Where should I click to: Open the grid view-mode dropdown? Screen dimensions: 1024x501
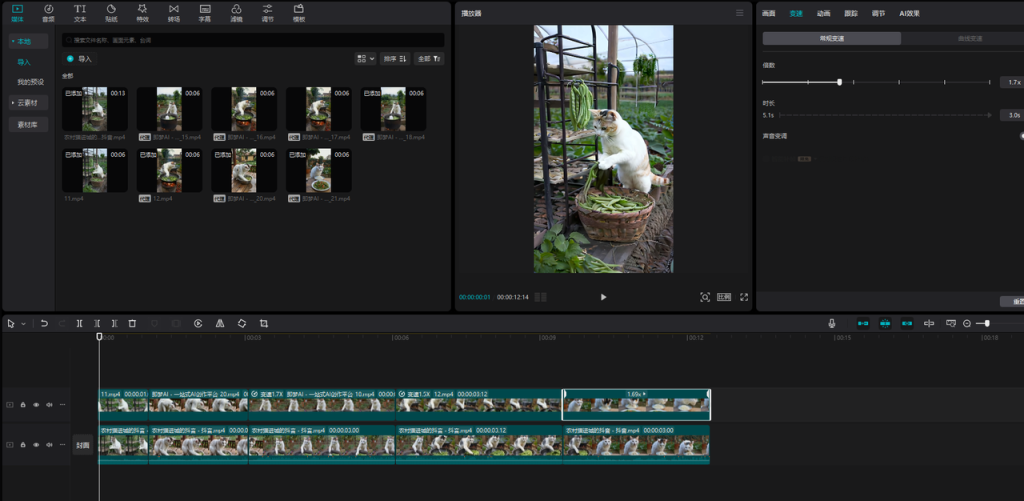[x=365, y=59]
